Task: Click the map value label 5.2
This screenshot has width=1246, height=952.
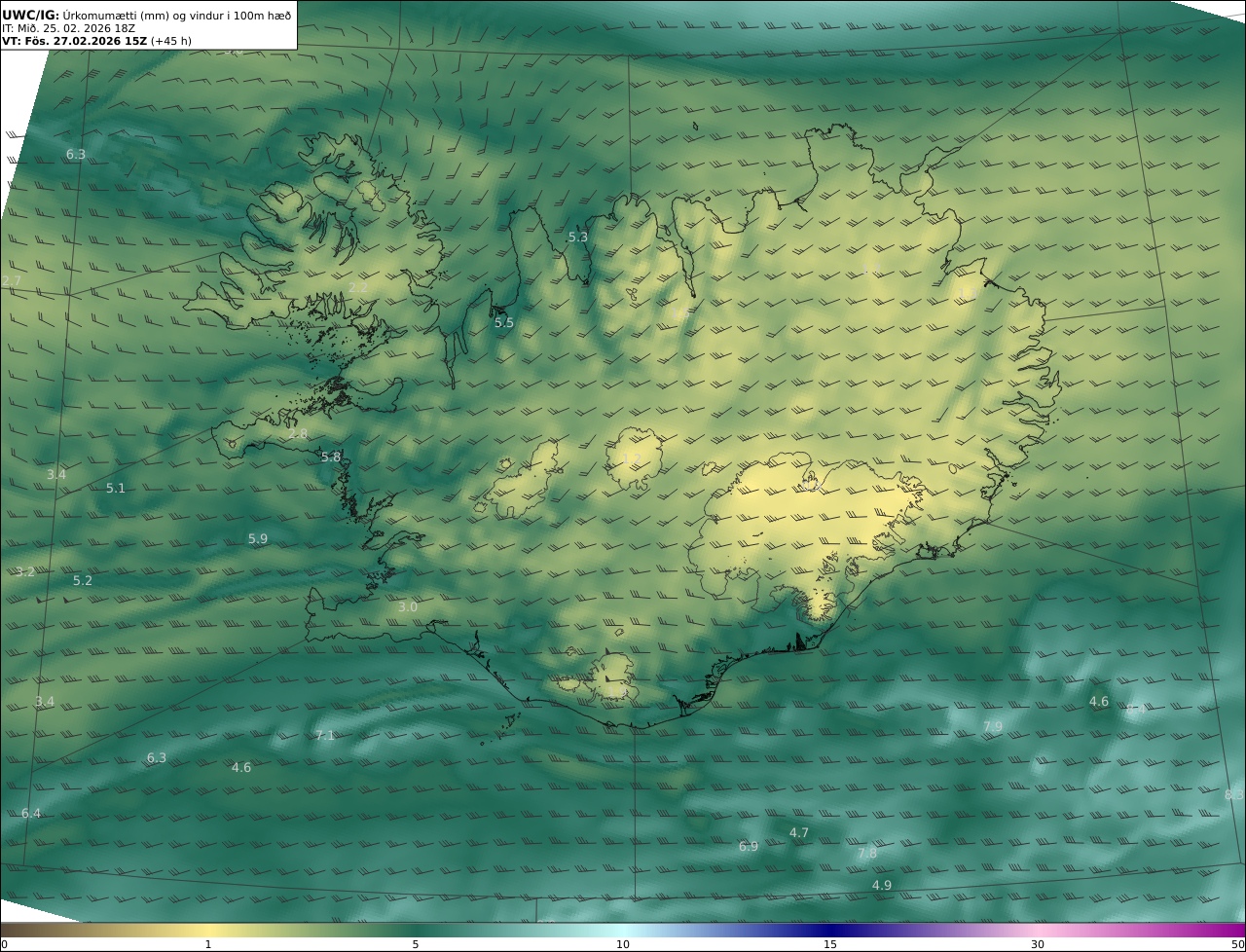Action: click(83, 581)
